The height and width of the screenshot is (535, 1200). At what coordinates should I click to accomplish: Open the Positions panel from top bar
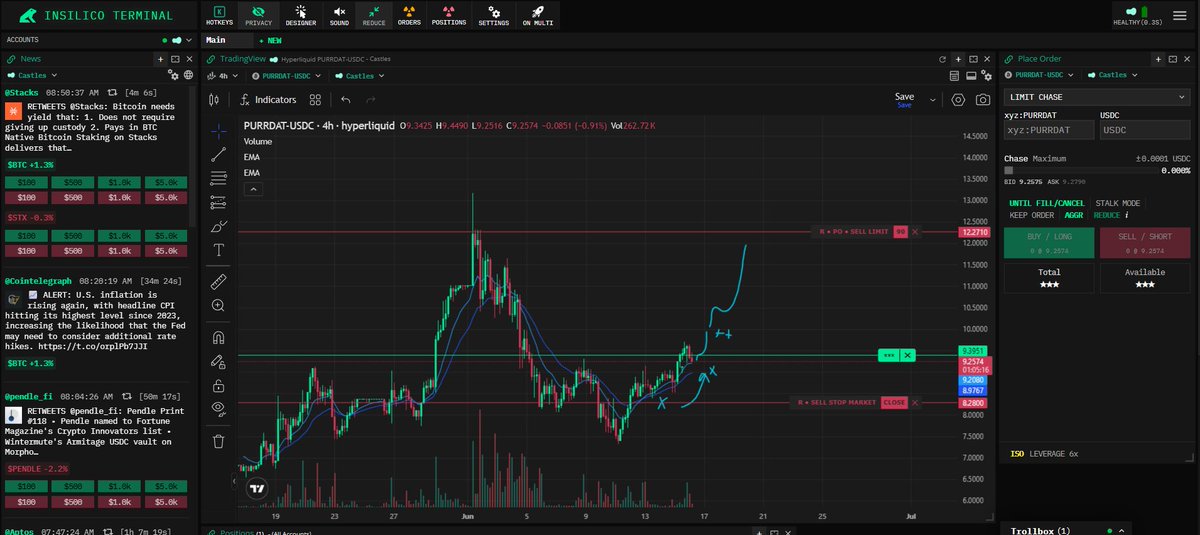(x=449, y=15)
